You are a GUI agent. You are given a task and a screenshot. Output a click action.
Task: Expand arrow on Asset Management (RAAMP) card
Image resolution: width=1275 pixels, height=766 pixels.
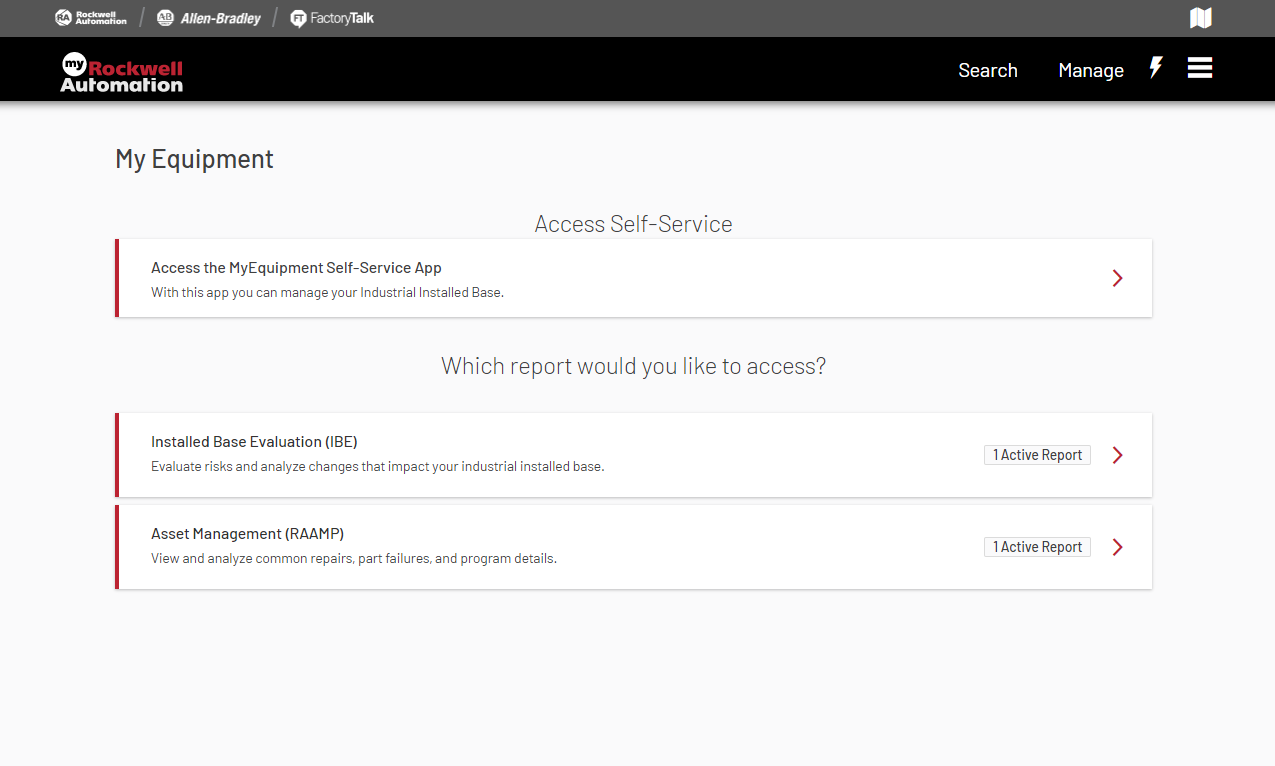coord(1118,547)
